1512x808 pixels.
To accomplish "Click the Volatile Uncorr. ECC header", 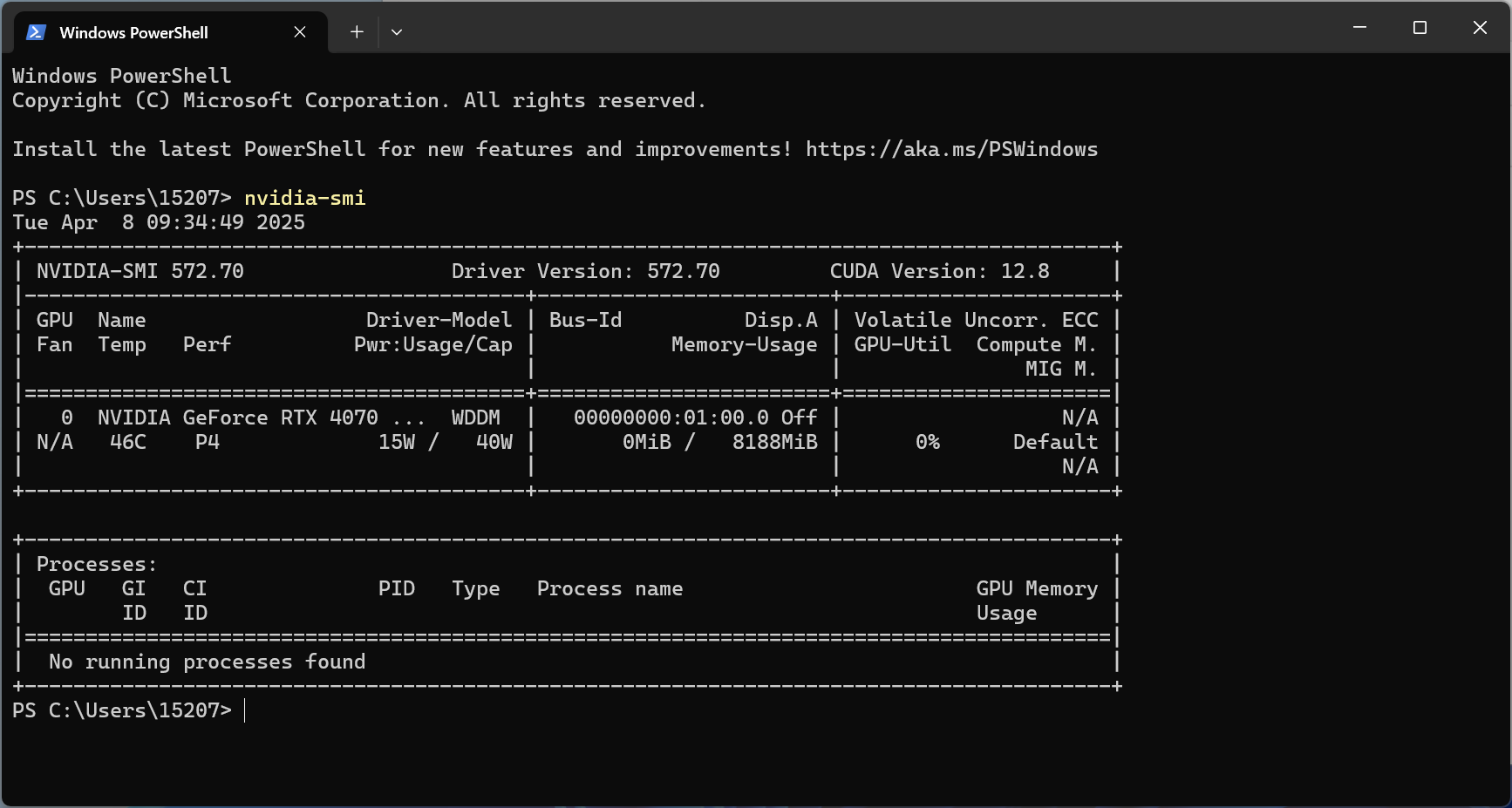I will (977, 320).
